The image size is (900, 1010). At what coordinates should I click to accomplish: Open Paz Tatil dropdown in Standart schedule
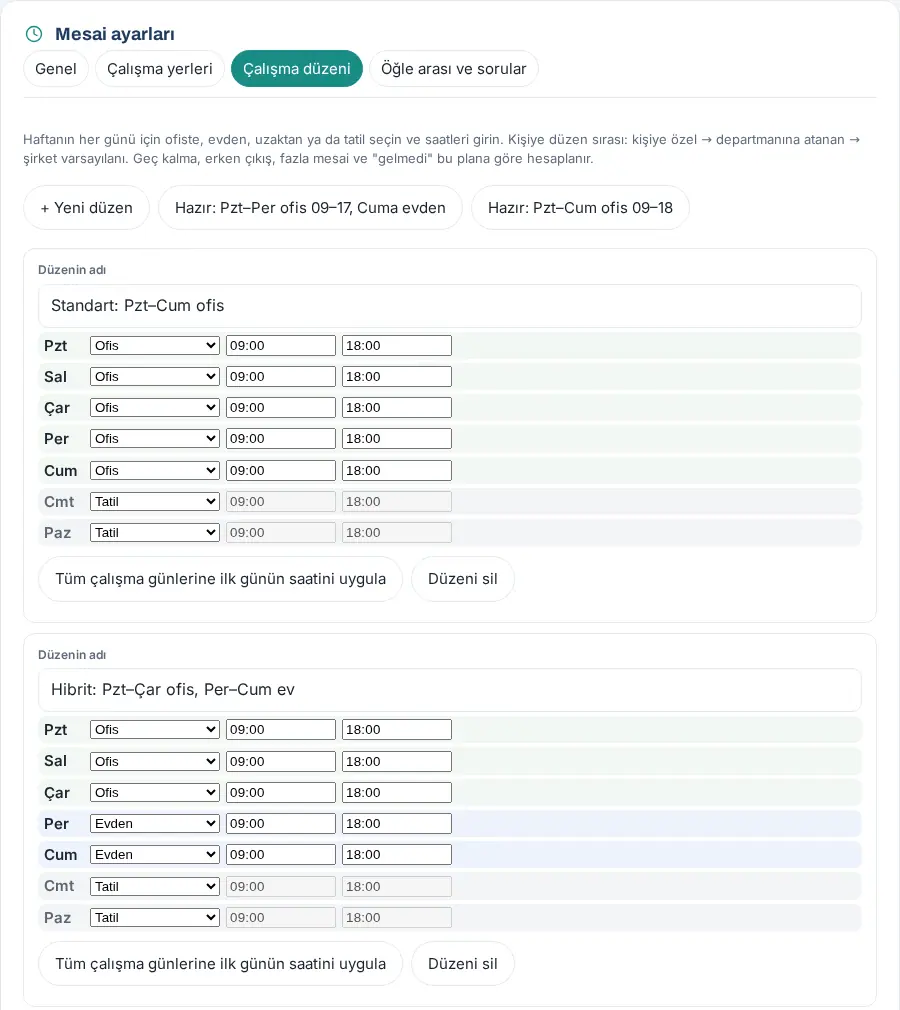click(155, 533)
